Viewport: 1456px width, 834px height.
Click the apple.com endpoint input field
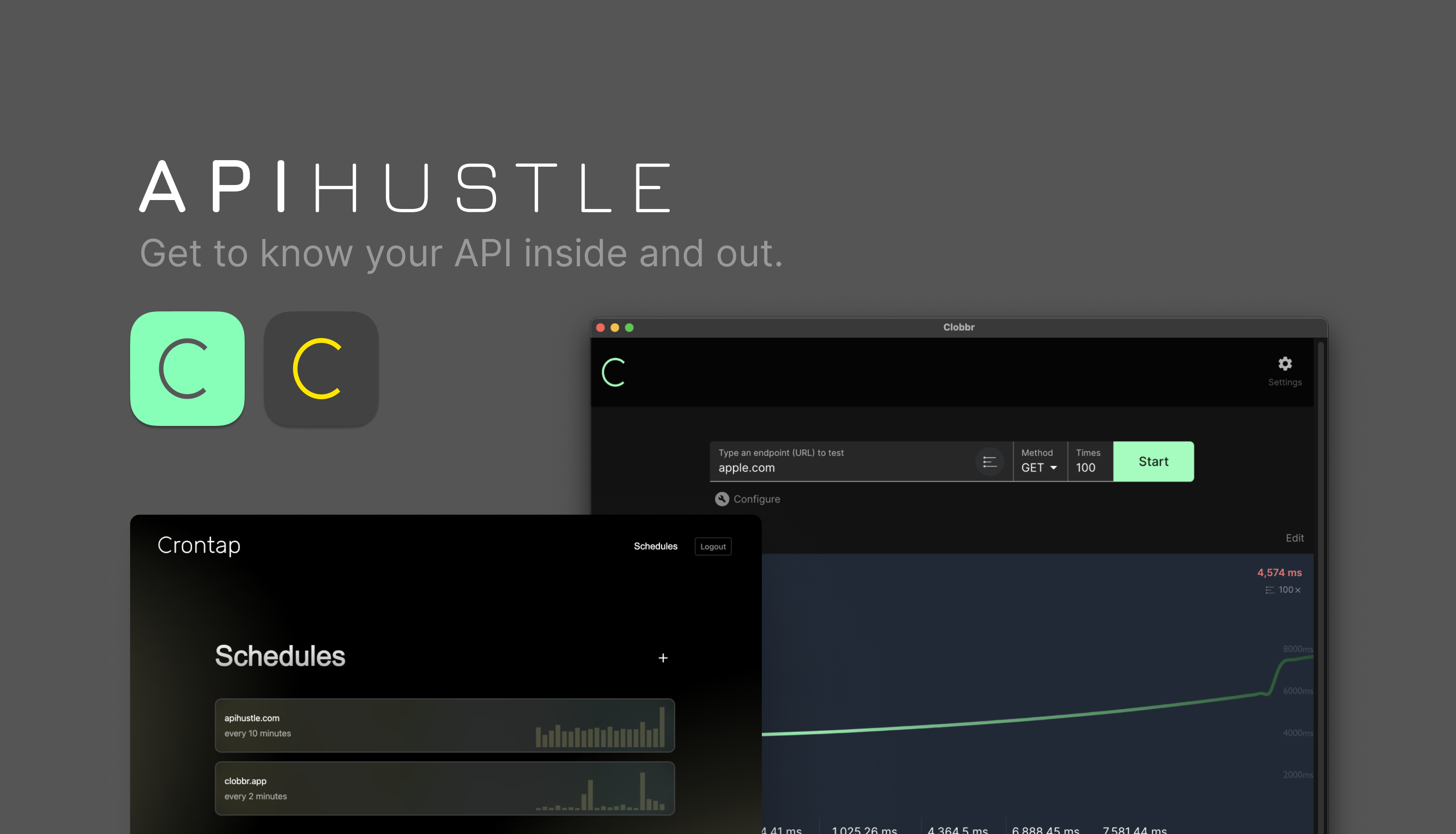(x=830, y=467)
